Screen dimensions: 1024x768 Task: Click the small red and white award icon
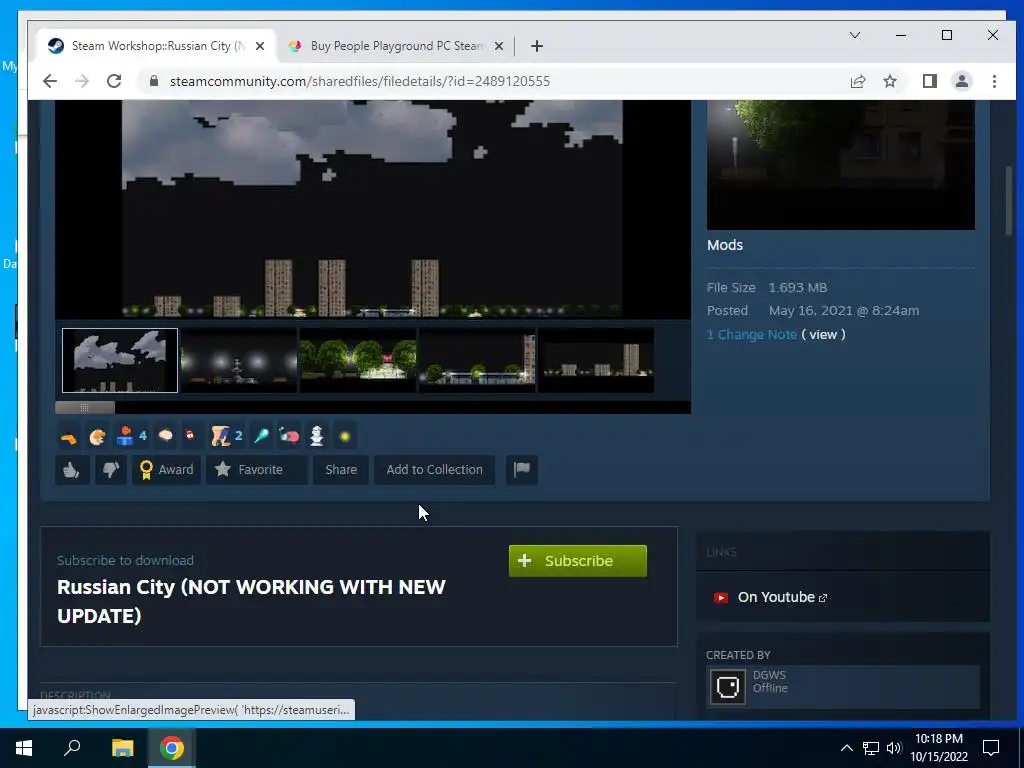tap(190, 436)
